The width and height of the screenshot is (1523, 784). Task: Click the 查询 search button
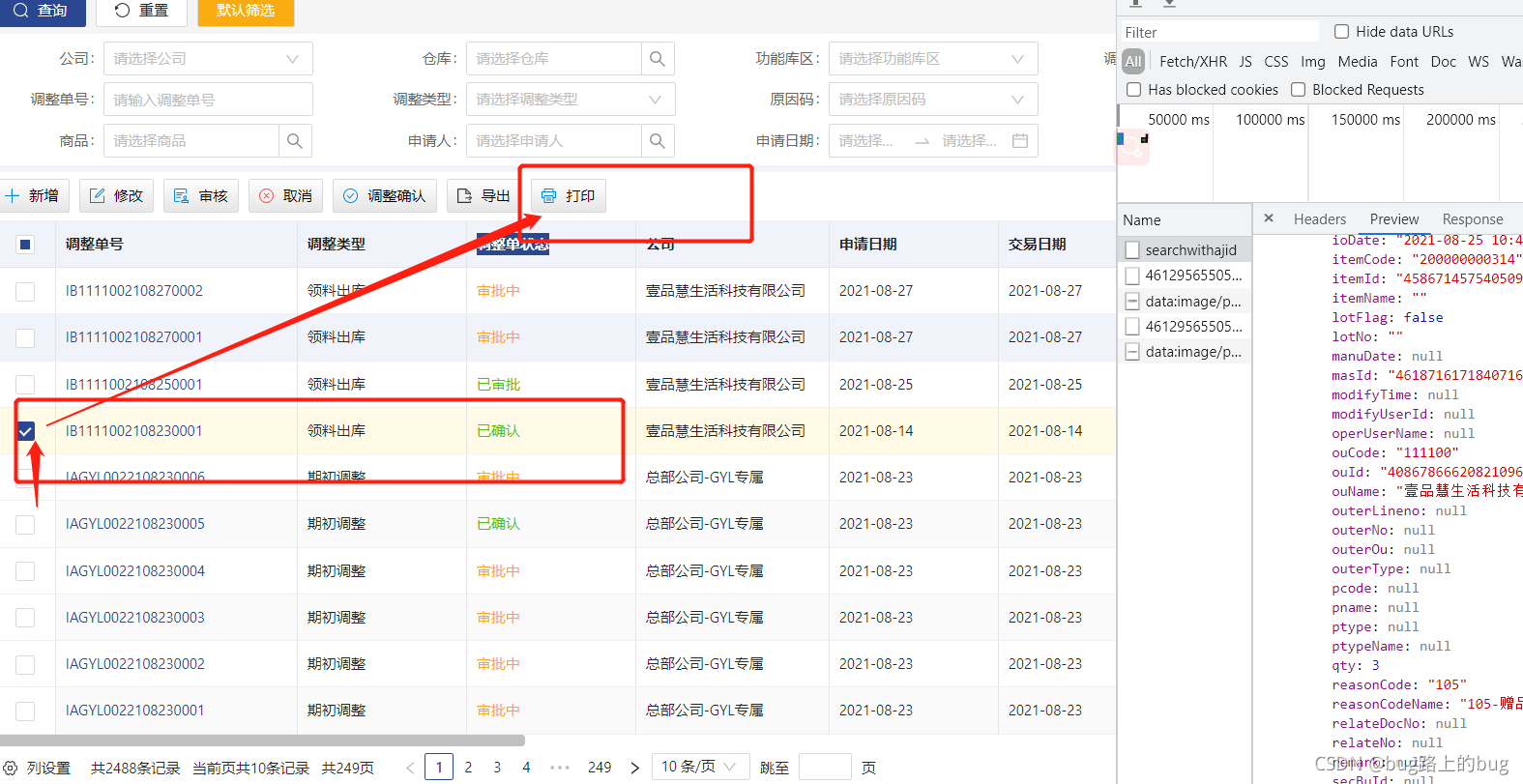[x=42, y=11]
